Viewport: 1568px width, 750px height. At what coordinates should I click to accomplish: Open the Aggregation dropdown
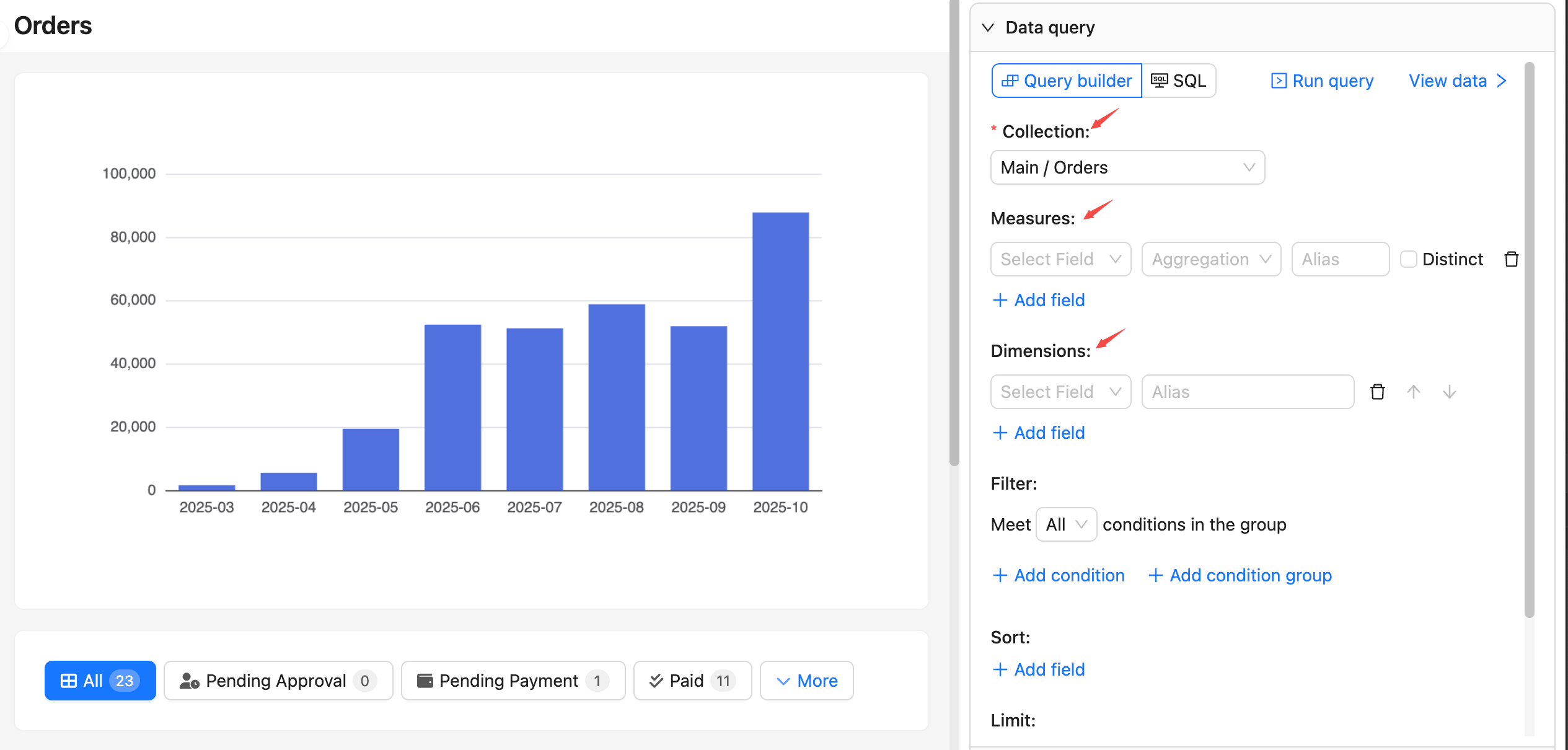click(1210, 259)
